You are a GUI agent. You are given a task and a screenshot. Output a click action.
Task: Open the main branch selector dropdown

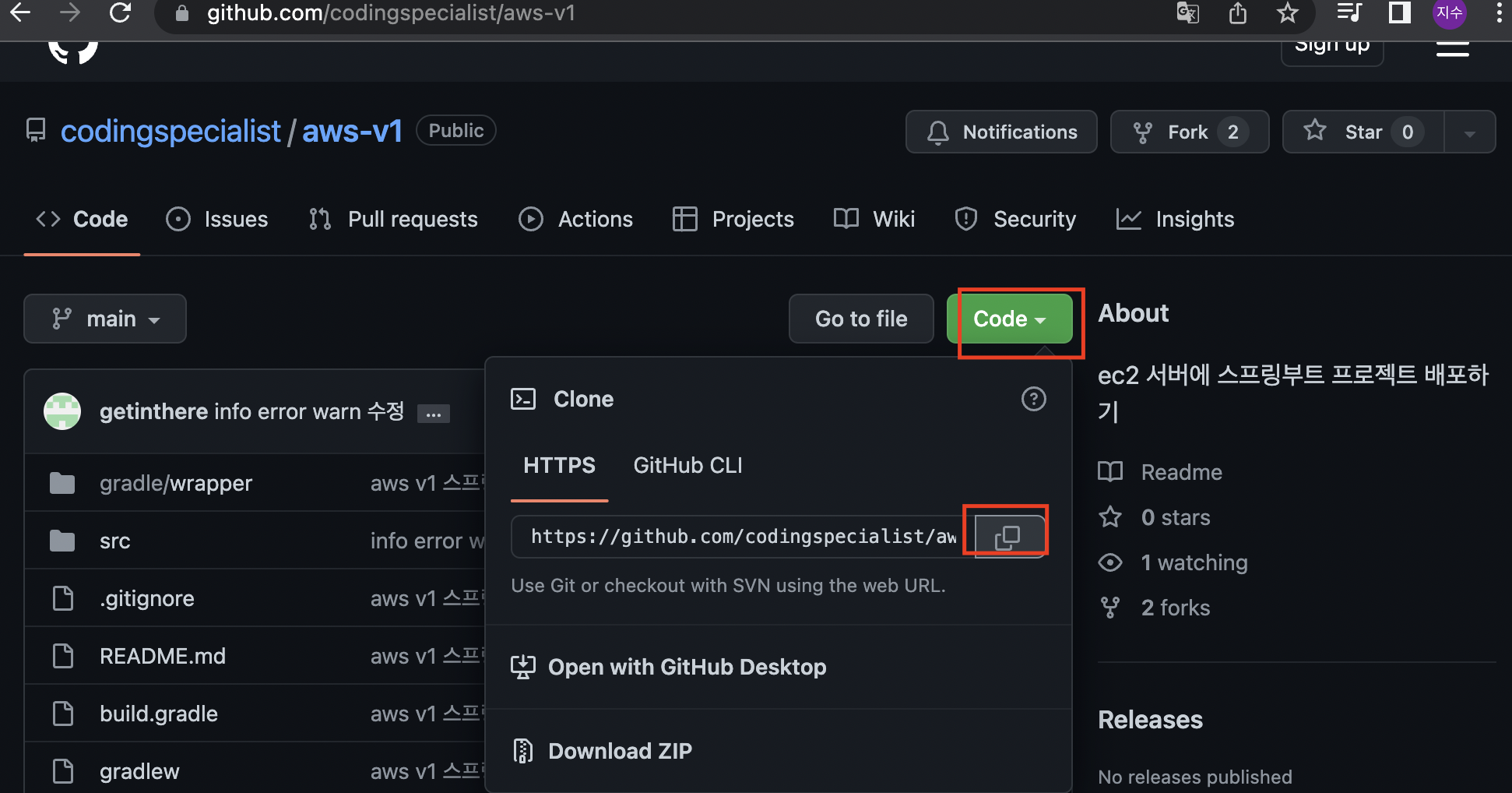tap(105, 319)
